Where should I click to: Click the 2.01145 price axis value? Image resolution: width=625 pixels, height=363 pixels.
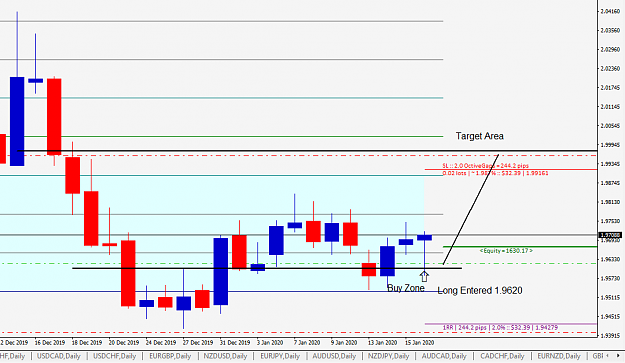(610, 107)
